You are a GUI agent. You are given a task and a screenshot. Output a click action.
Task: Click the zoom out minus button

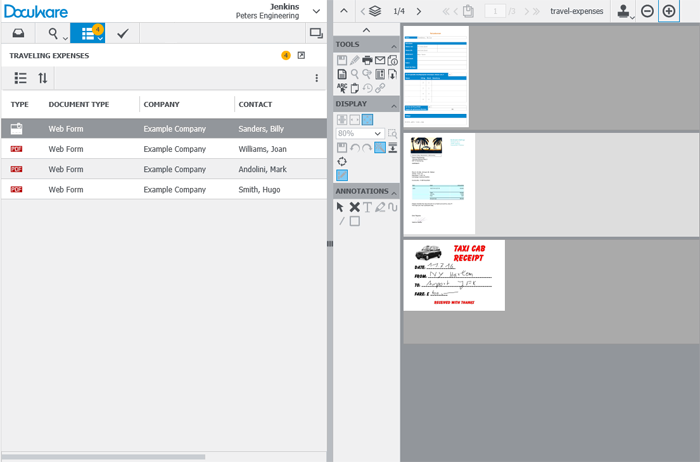pos(647,11)
